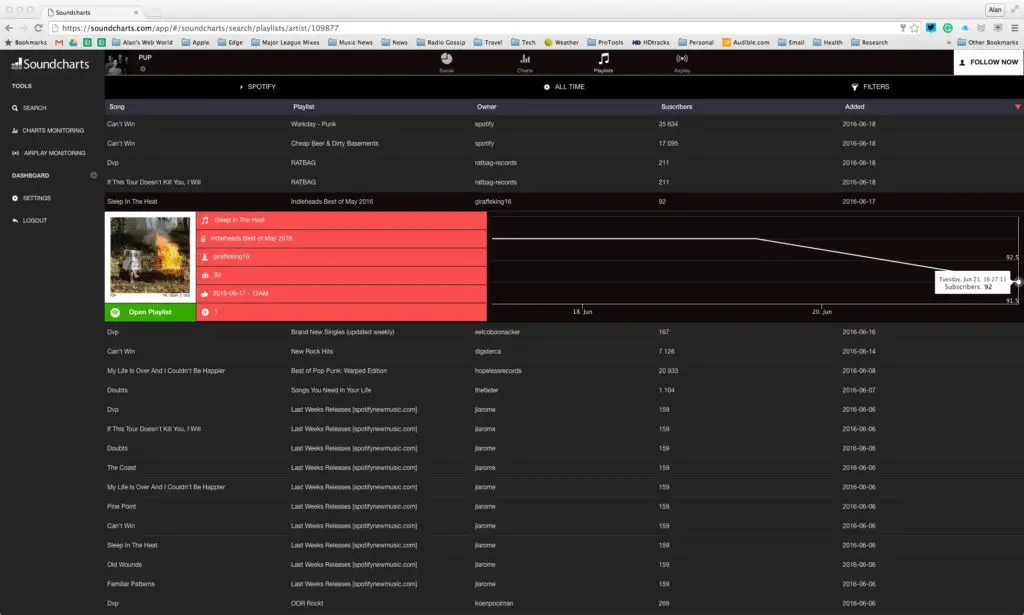Sort table by Playlist column header
1024x615 pixels.
click(304, 106)
